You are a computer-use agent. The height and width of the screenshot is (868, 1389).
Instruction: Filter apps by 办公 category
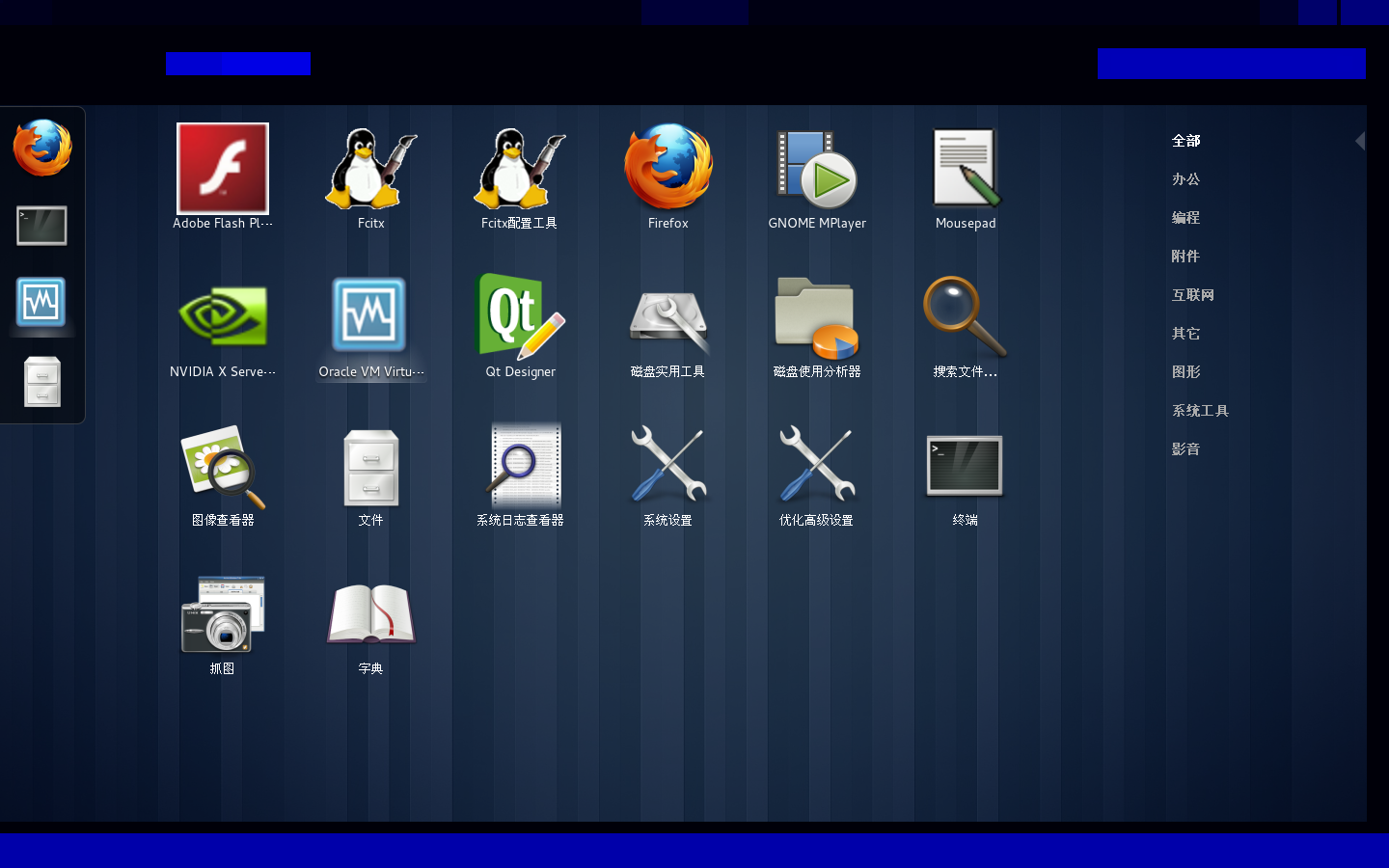(1186, 179)
